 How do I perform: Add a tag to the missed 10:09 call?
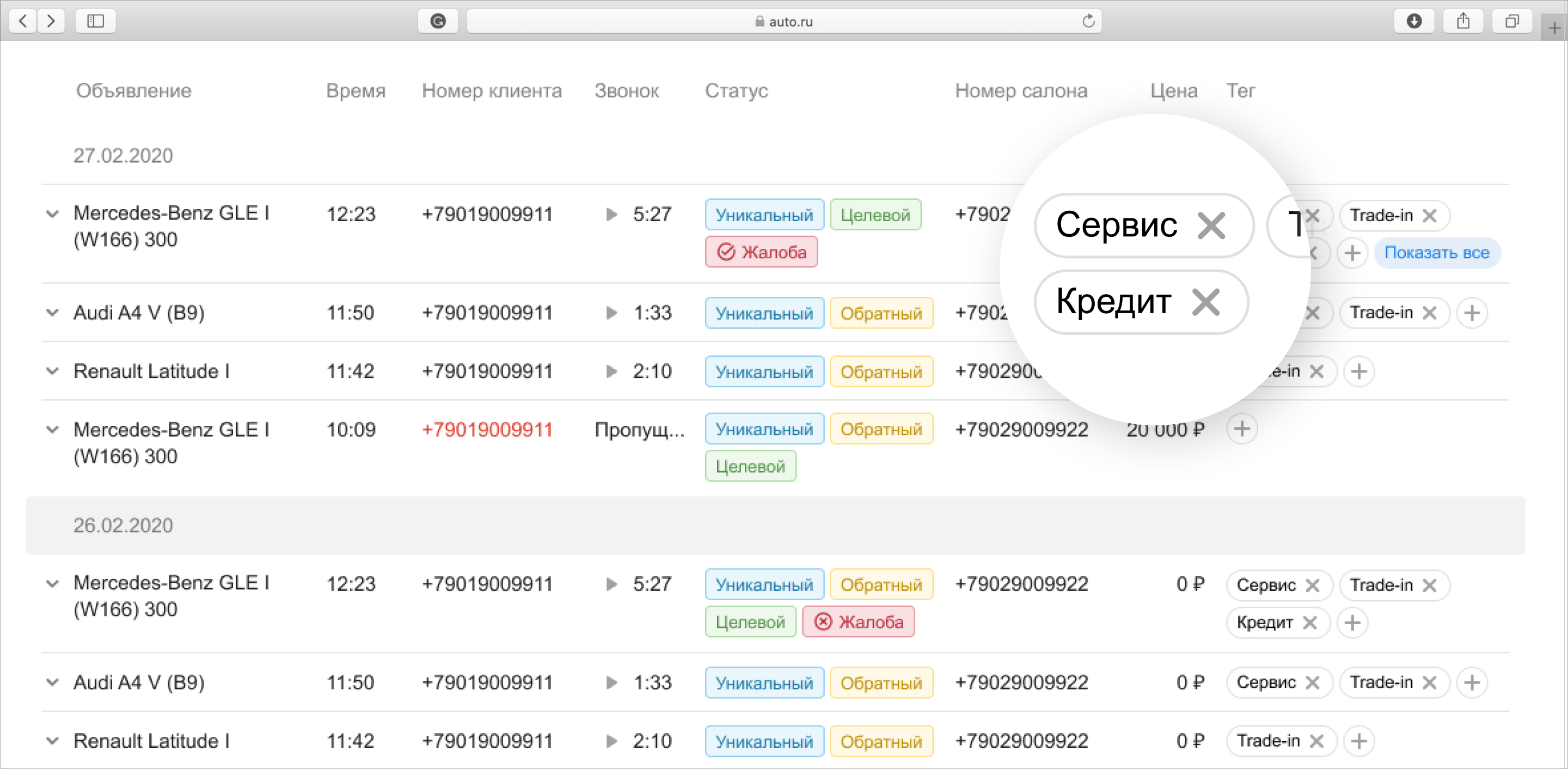pyautogui.click(x=1242, y=429)
